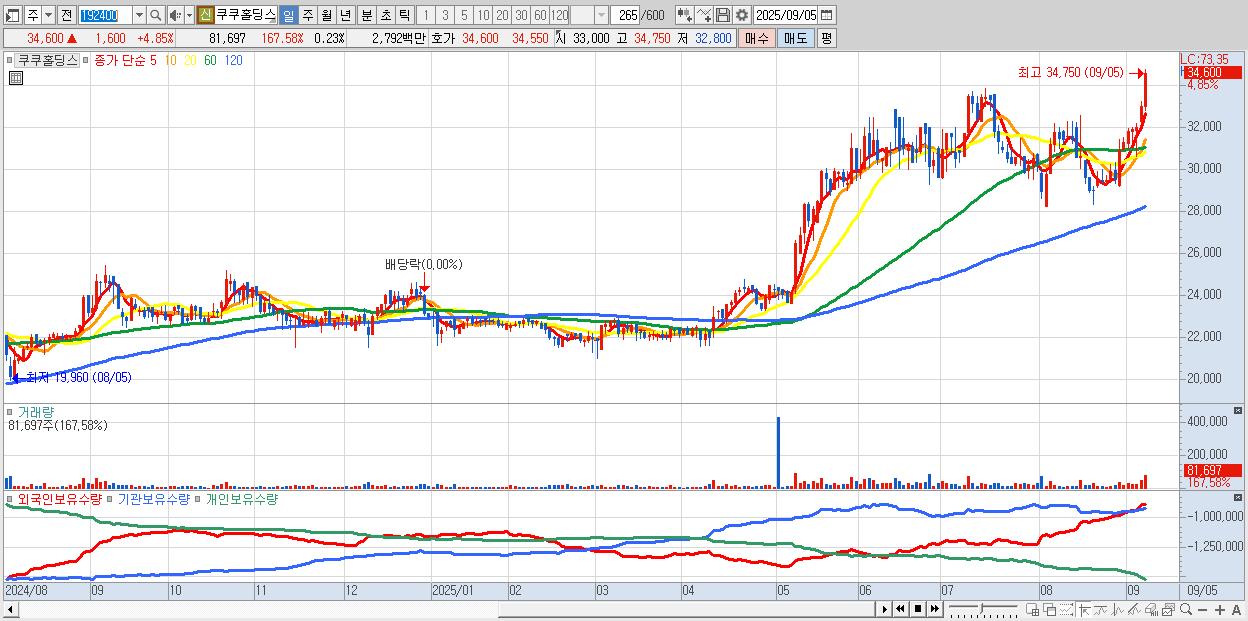Click the stop button in bottom controls
This screenshot has width=1248, height=621.
(x=917, y=609)
